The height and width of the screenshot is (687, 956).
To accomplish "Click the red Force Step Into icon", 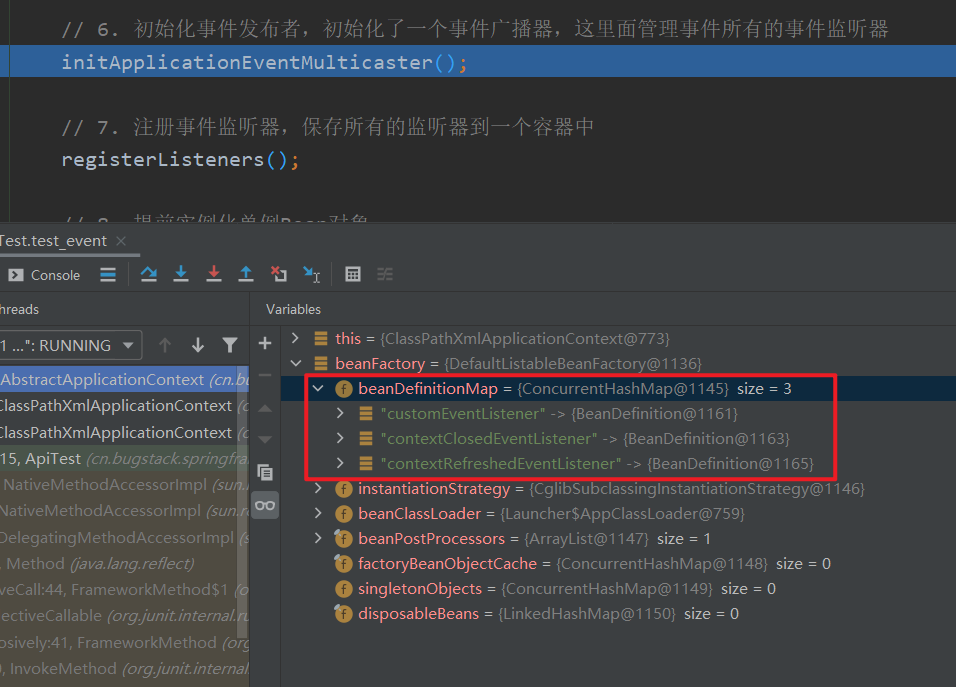I will [x=213, y=274].
